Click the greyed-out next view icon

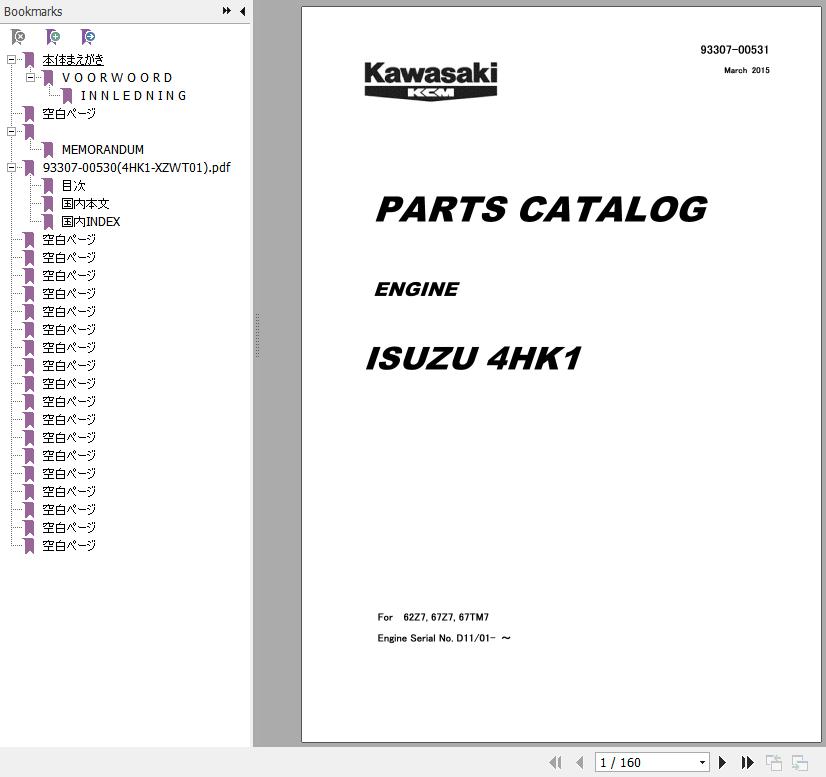800,762
